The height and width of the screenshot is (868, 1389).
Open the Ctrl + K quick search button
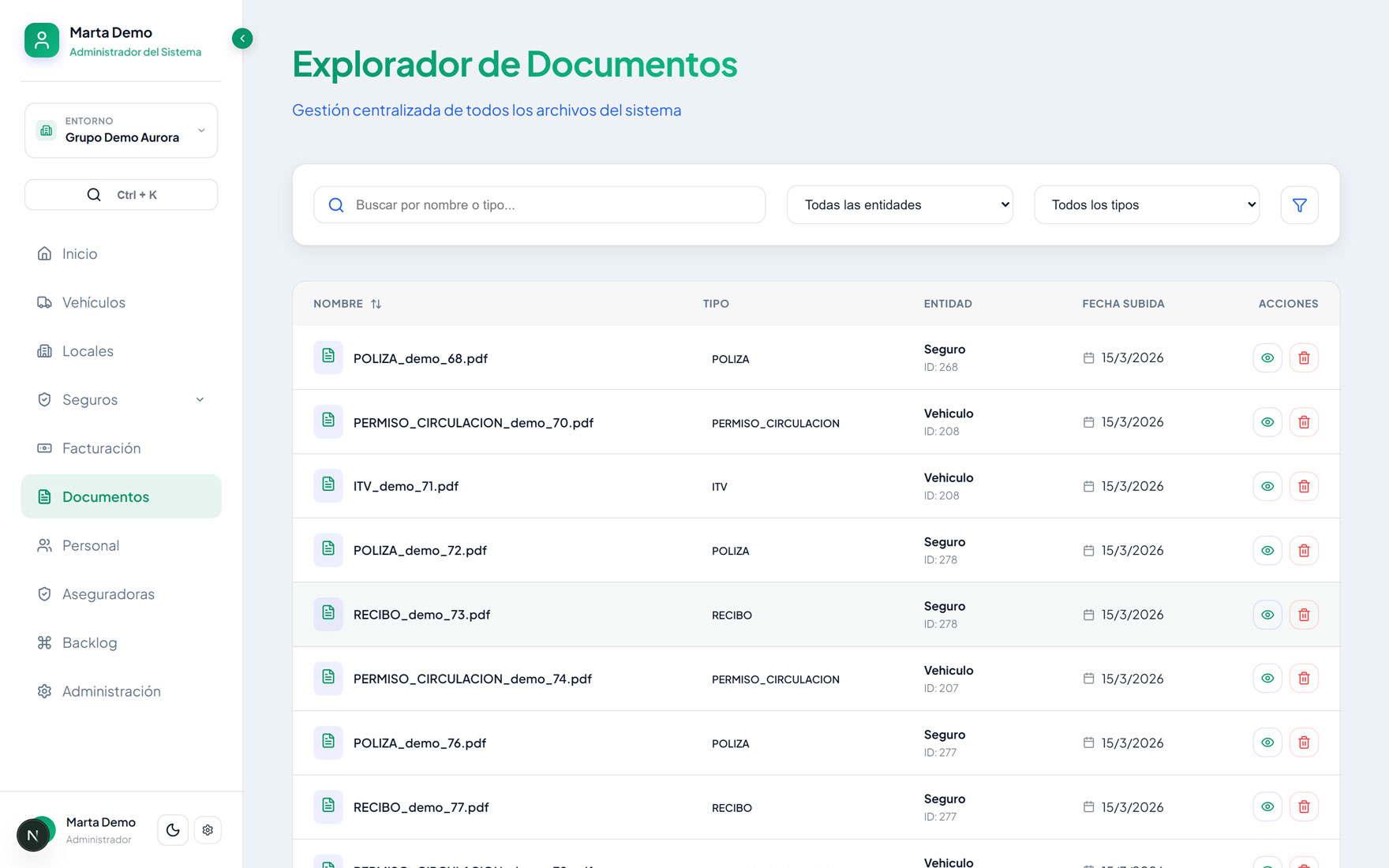pos(122,195)
